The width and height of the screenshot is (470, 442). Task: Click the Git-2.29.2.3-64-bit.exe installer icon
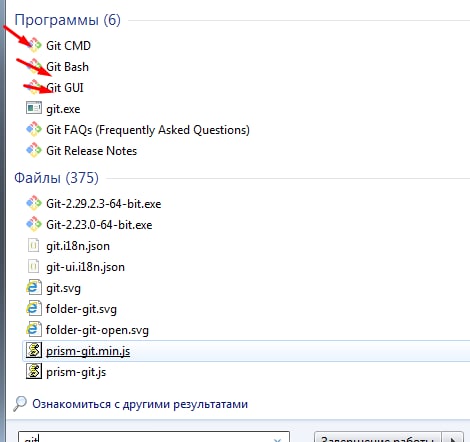[34, 203]
